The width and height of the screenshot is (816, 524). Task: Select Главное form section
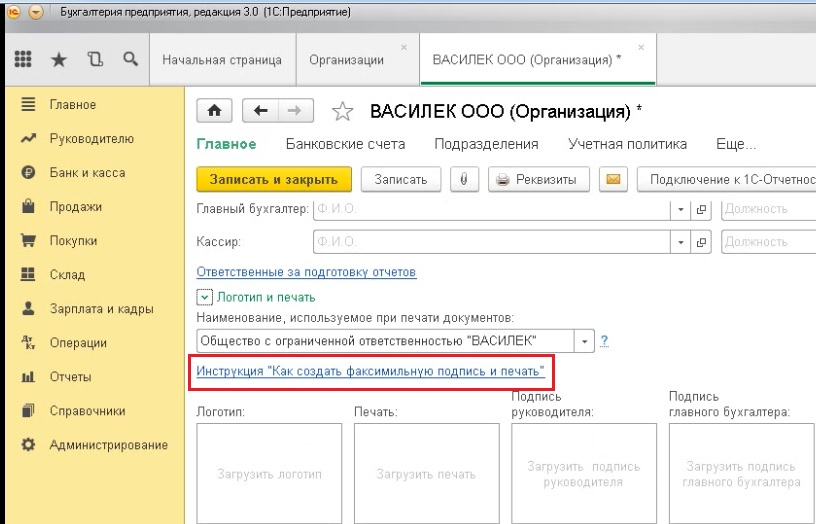click(226, 144)
